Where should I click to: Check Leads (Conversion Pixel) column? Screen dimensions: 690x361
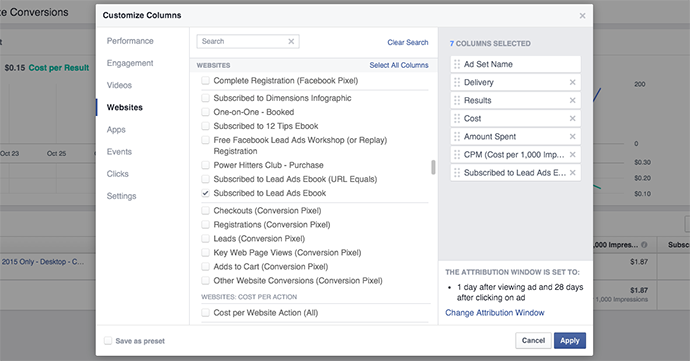click(205, 239)
